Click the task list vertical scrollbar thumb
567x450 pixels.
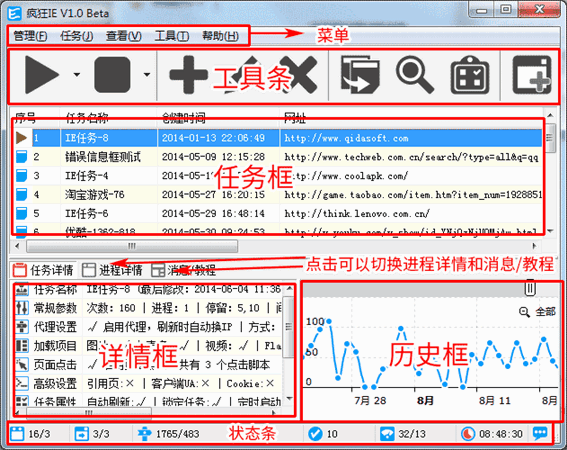550,138
